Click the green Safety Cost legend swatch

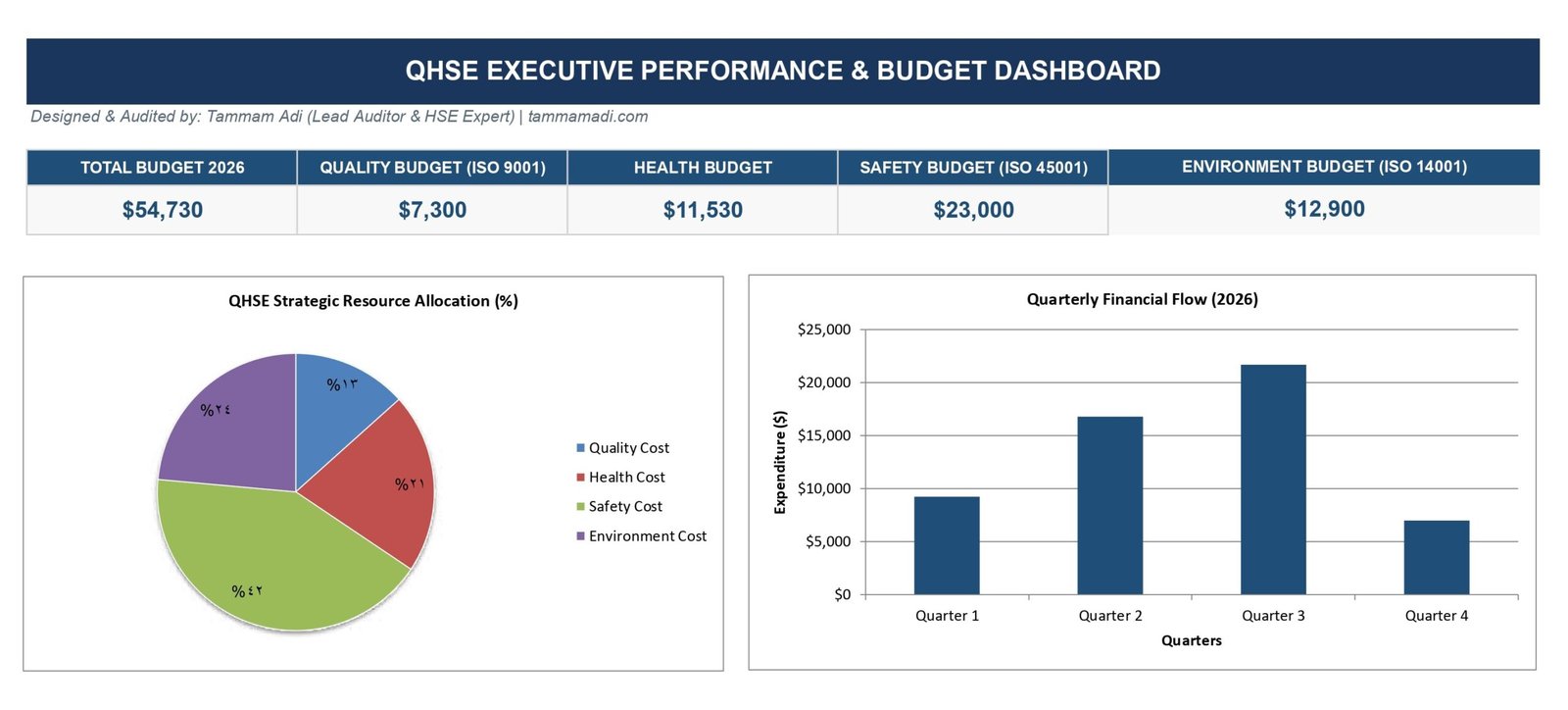(580, 507)
